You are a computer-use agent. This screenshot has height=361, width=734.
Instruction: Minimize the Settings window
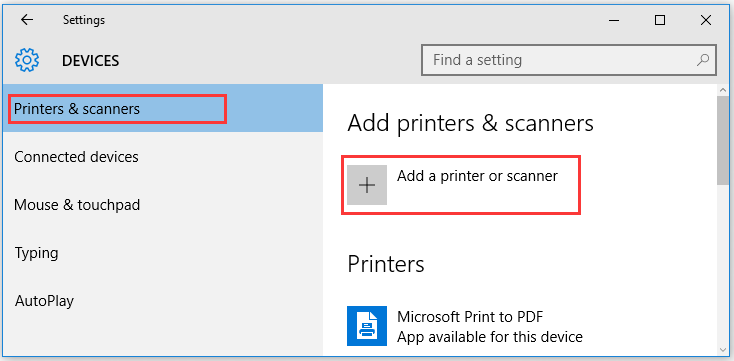[x=614, y=20]
